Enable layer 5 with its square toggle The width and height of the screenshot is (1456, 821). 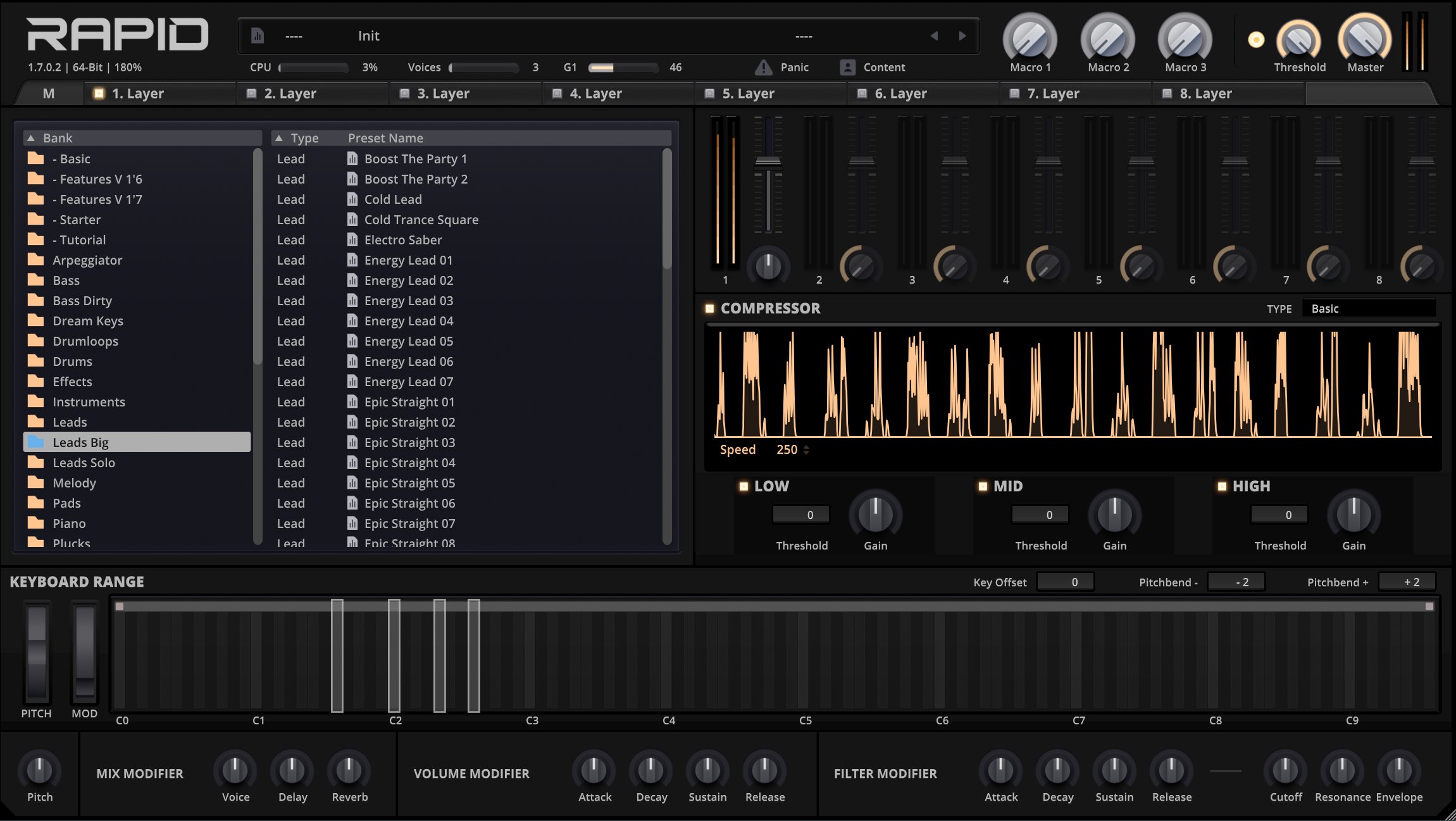pos(709,94)
